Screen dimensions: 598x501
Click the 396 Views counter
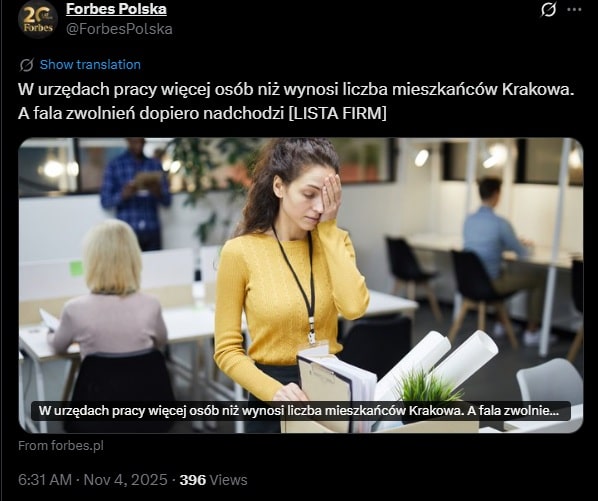pyautogui.click(x=214, y=480)
